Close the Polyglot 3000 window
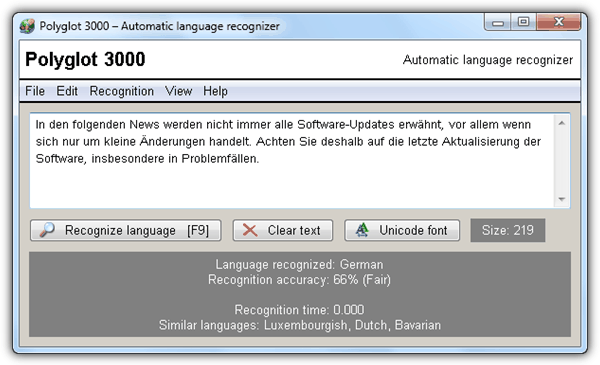Image resolution: width=600 pixels, height=365 pixels. coord(559,22)
